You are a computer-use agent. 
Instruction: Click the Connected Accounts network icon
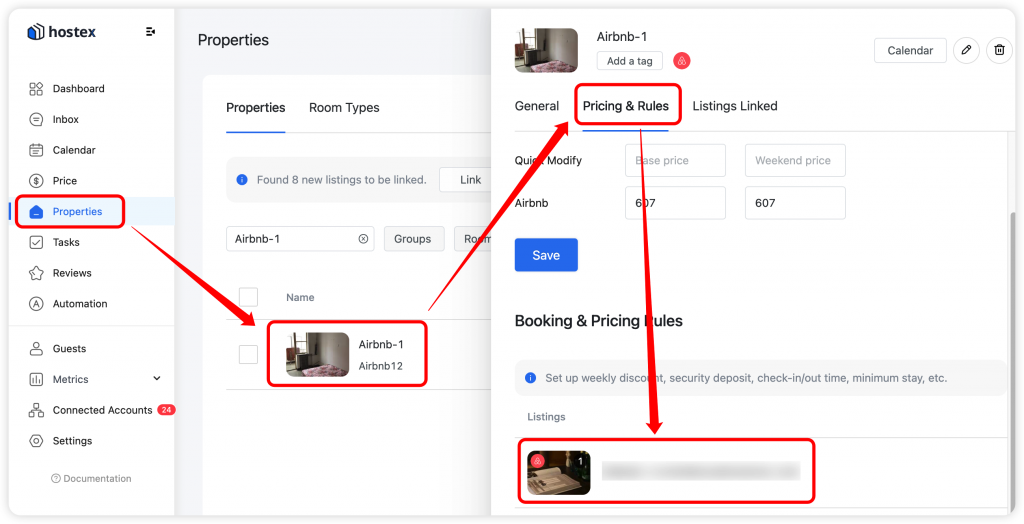tap(37, 410)
